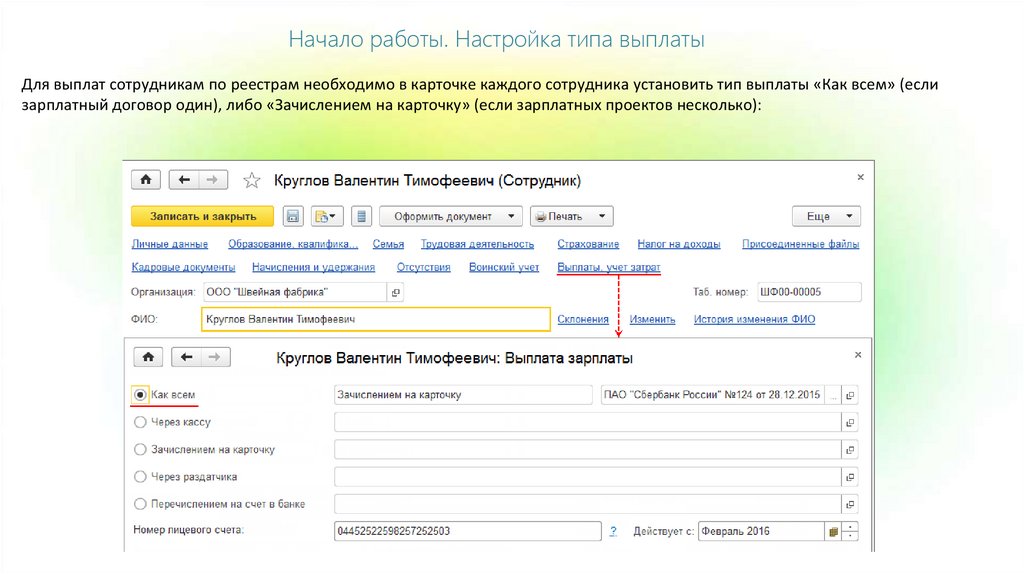The width and height of the screenshot is (1024, 574).
Task: Click Таб. номер field ШФ00-00005
Action: 809,293
